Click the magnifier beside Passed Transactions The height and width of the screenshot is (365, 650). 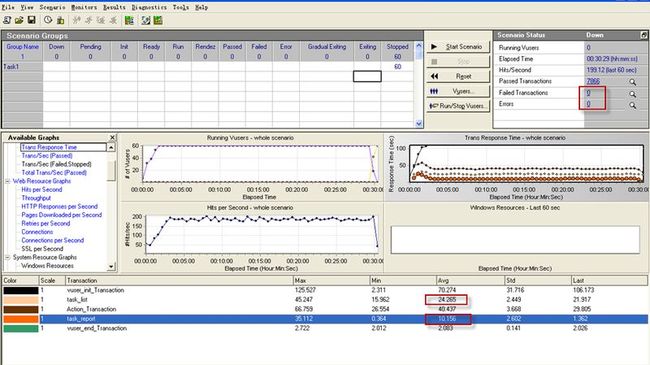pos(632,82)
